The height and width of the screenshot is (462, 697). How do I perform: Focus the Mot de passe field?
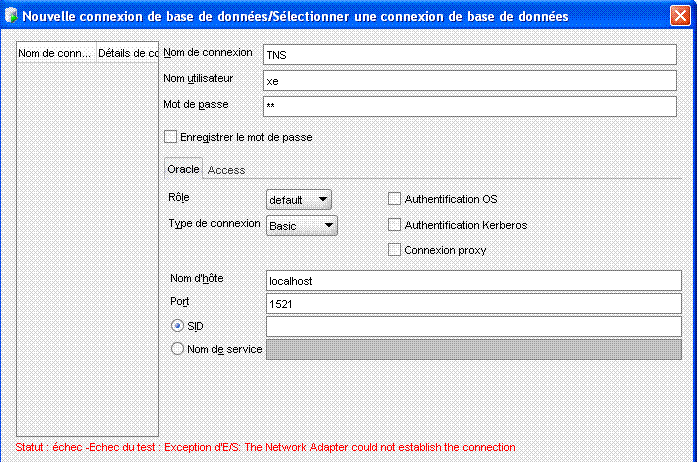point(470,106)
